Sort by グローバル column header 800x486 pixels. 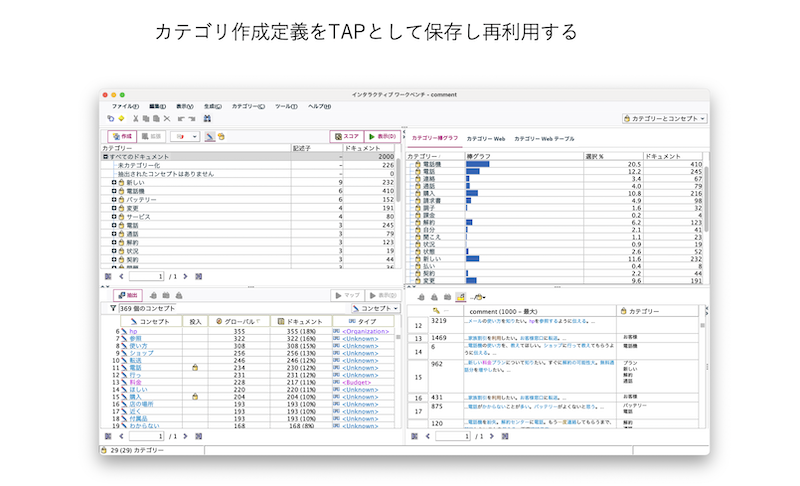pos(239,321)
